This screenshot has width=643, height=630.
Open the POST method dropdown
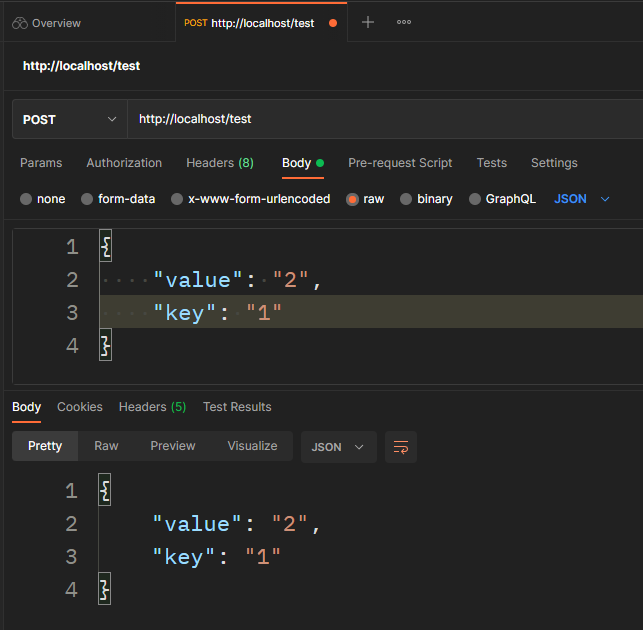(x=69, y=119)
